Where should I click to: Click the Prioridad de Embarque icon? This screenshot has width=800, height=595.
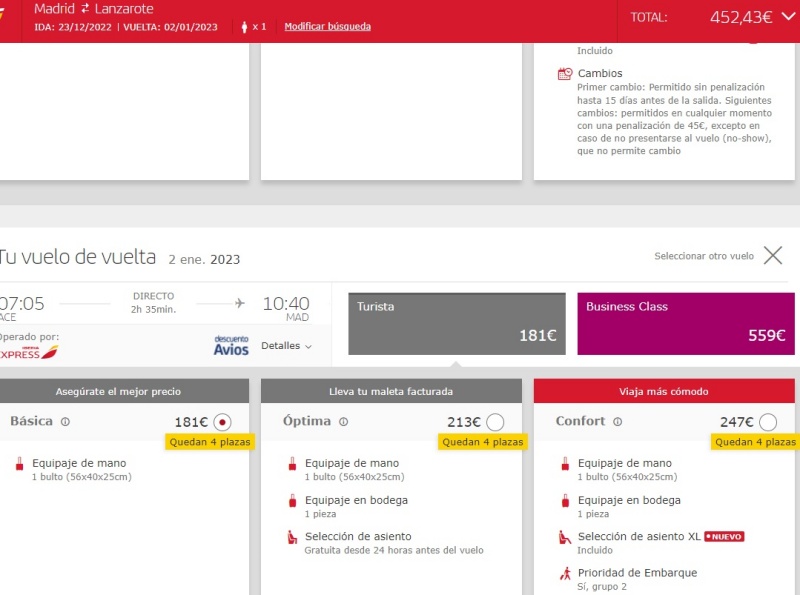pos(565,574)
